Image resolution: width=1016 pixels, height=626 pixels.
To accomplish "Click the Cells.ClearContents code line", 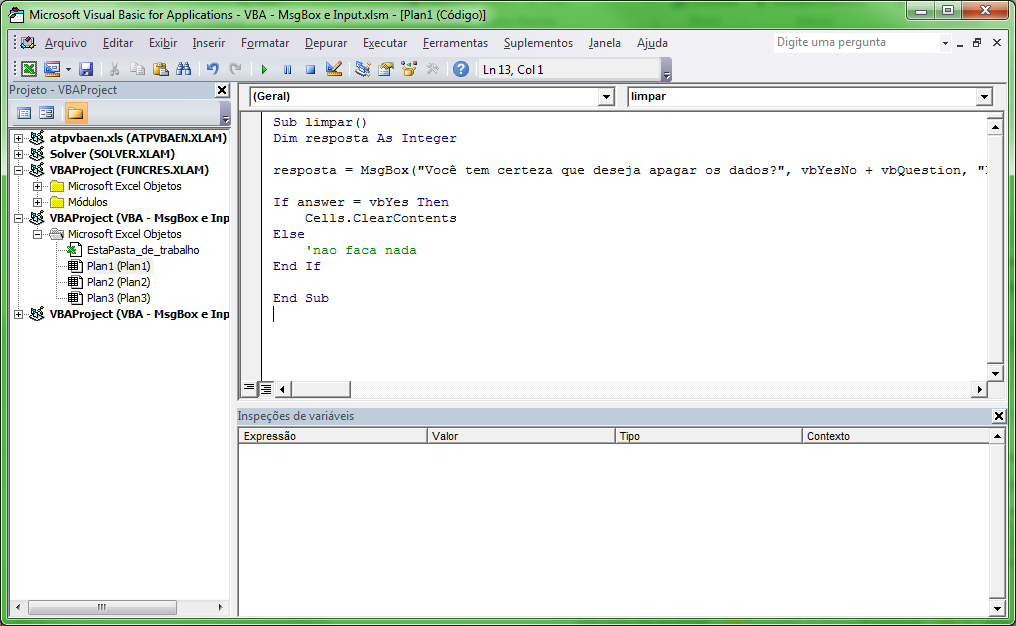I will pyautogui.click(x=380, y=218).
